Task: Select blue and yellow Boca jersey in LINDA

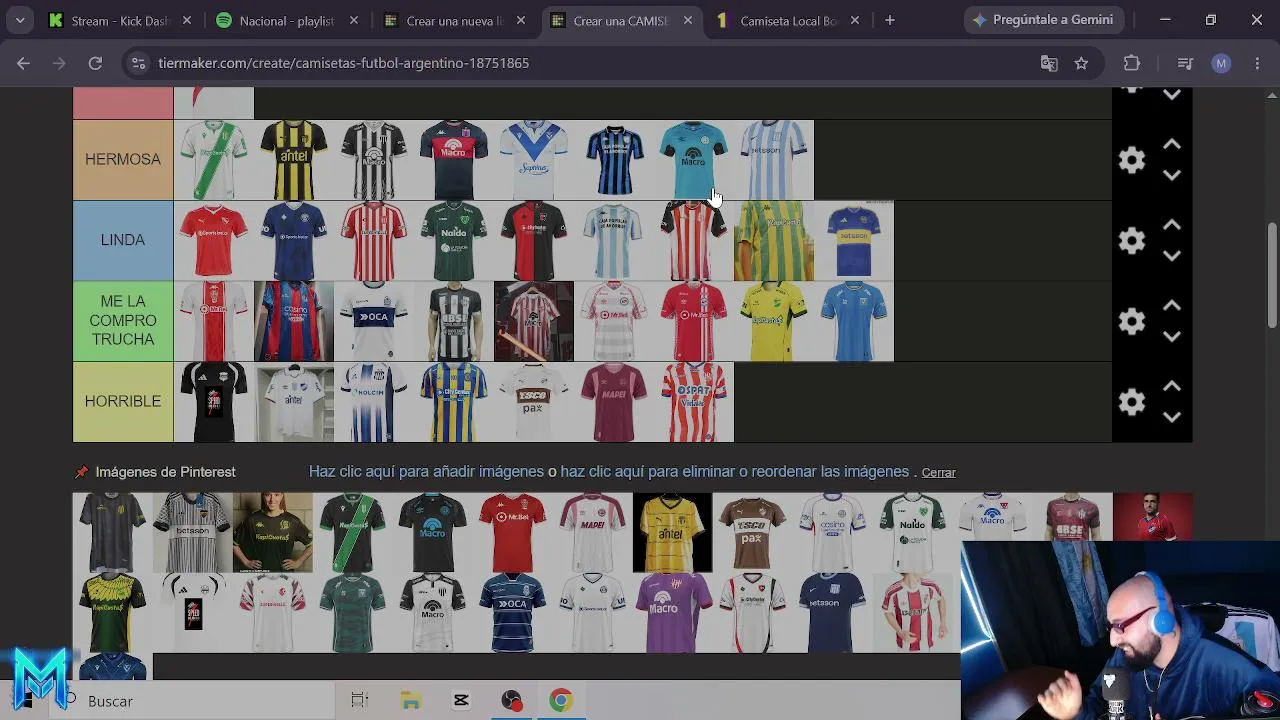Action: [x=854, y=241]
